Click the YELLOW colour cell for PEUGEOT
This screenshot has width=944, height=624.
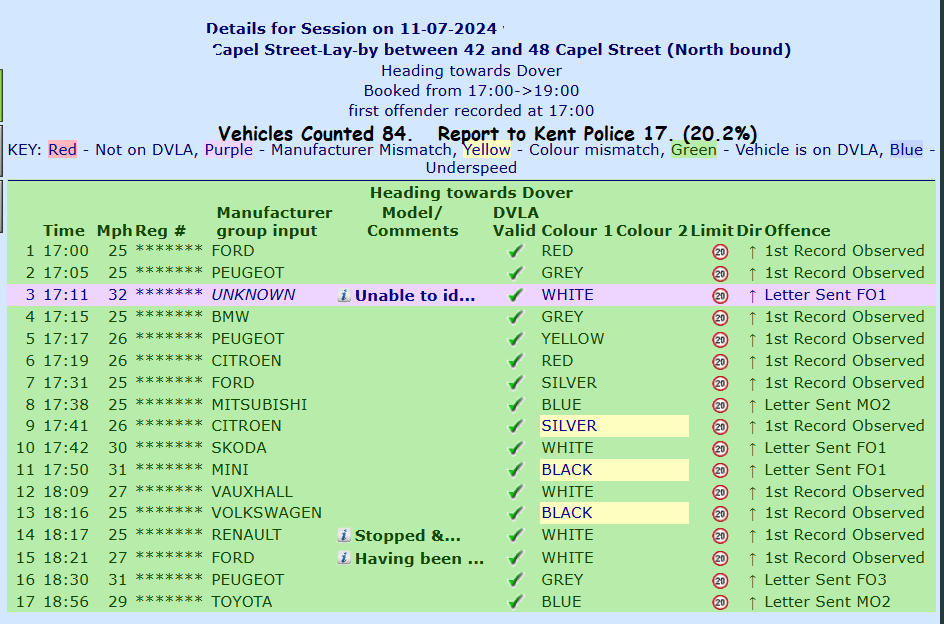tap(573, 339)
